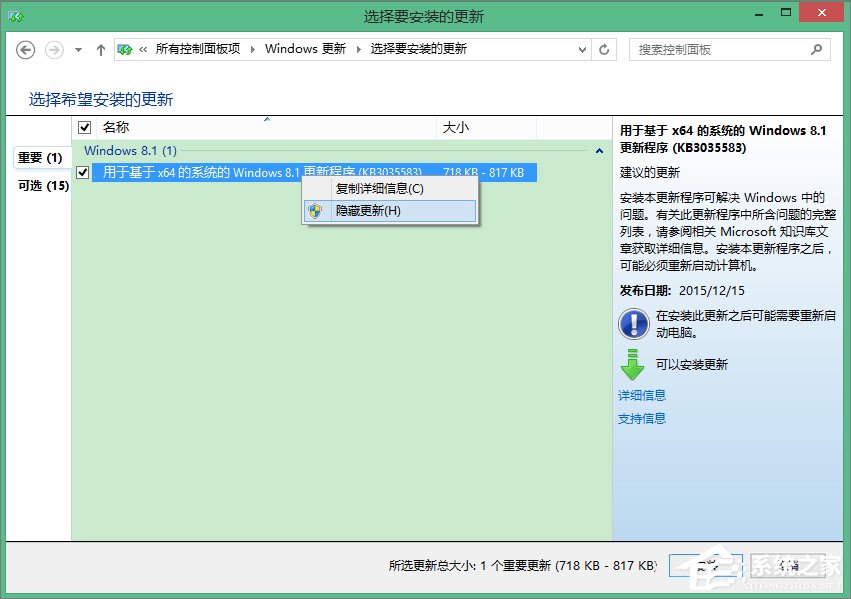Toggle the select-all checkbox in the header
Image resolution: width=851 pixels, height=599 pixels.
tap(84, 127)
